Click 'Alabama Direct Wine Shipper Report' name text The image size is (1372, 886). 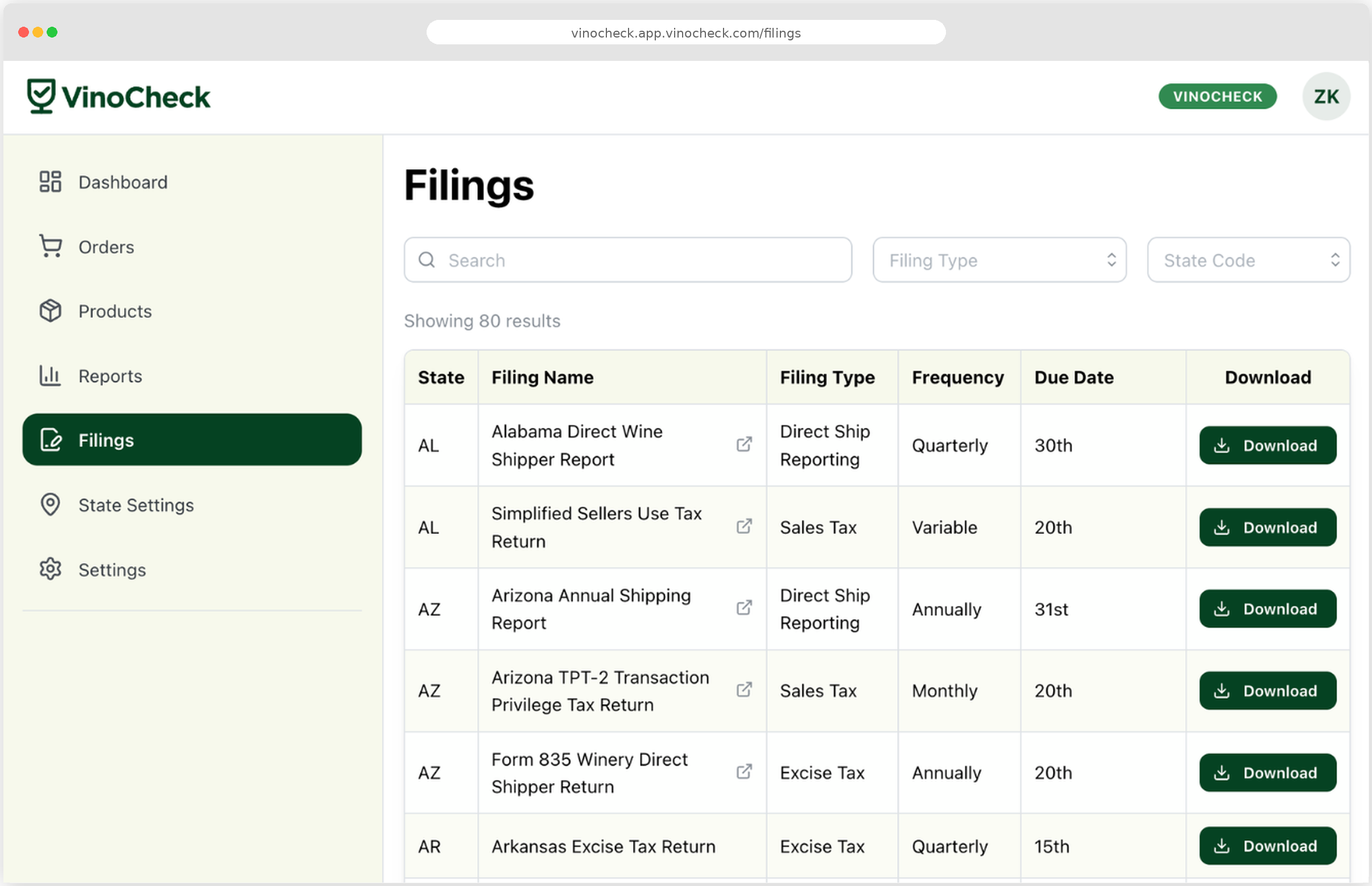pyautogui.click(x=577, y=445)
